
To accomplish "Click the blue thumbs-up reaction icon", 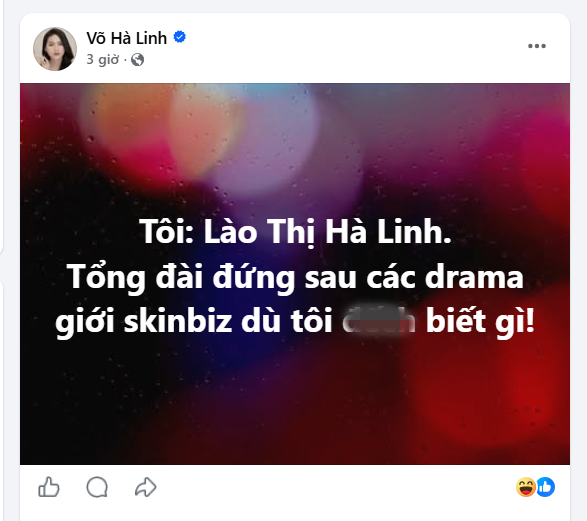I will (x=545, y=487).
